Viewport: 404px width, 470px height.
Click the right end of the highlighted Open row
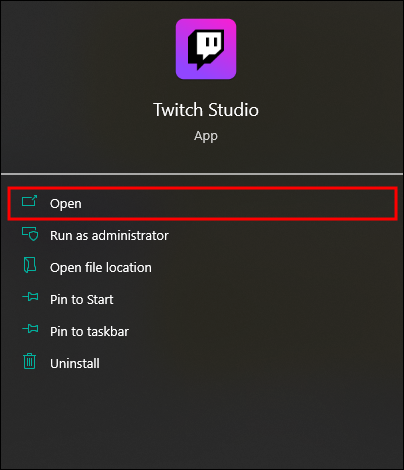click(x=383, y=204)
